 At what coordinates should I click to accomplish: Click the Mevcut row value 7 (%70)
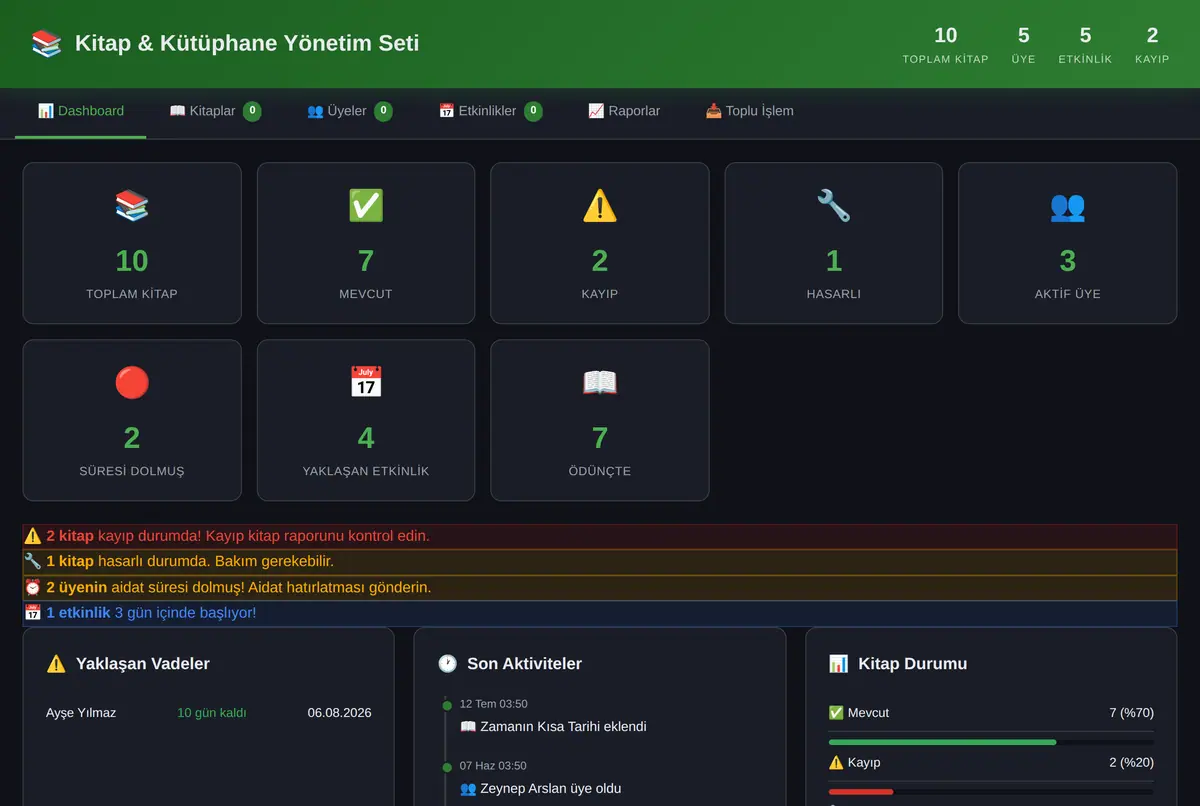pyautogui.click(x=1132, y=713)
